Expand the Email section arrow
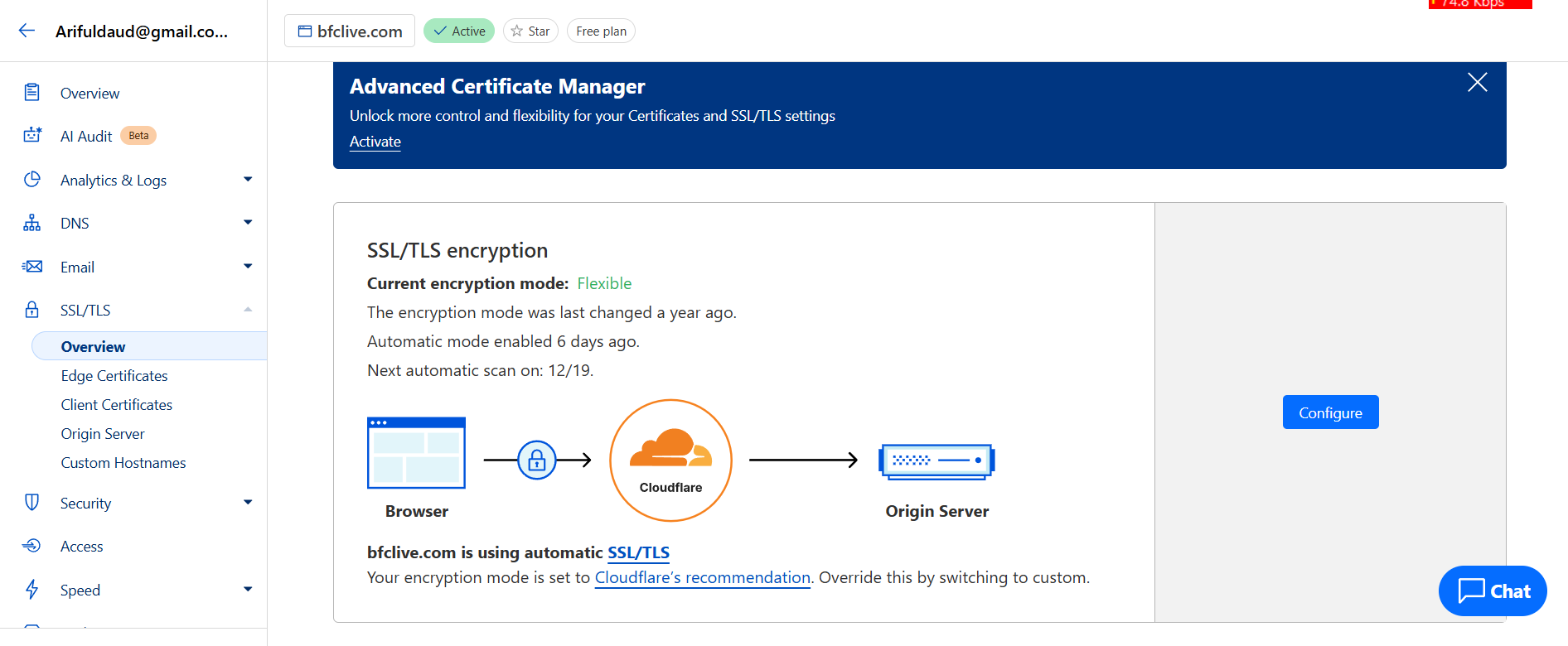The width and height of the screenshot is (1568, 646). click(x=248, y=266)
